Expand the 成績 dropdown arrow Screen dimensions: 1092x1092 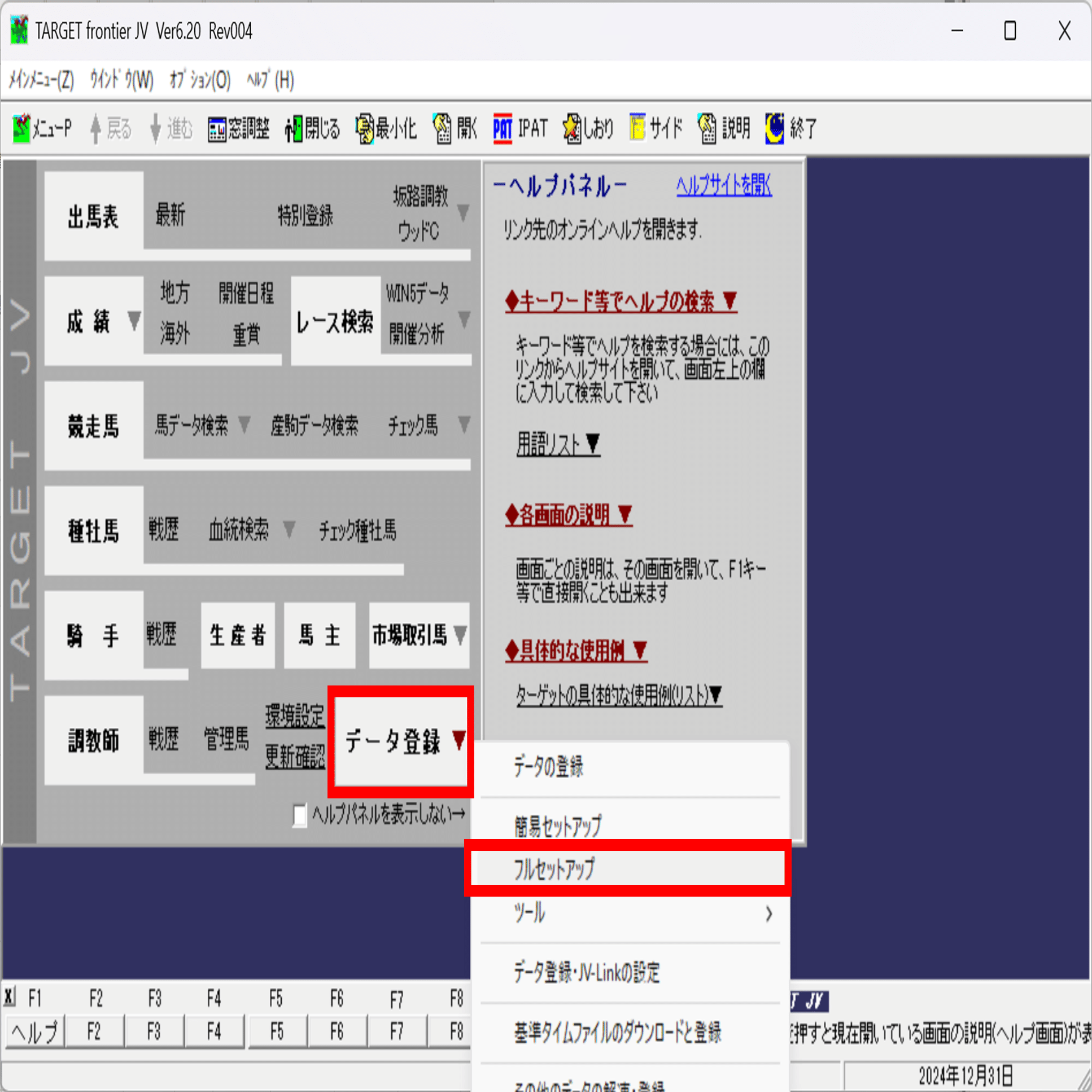click(x=134, y=321)
